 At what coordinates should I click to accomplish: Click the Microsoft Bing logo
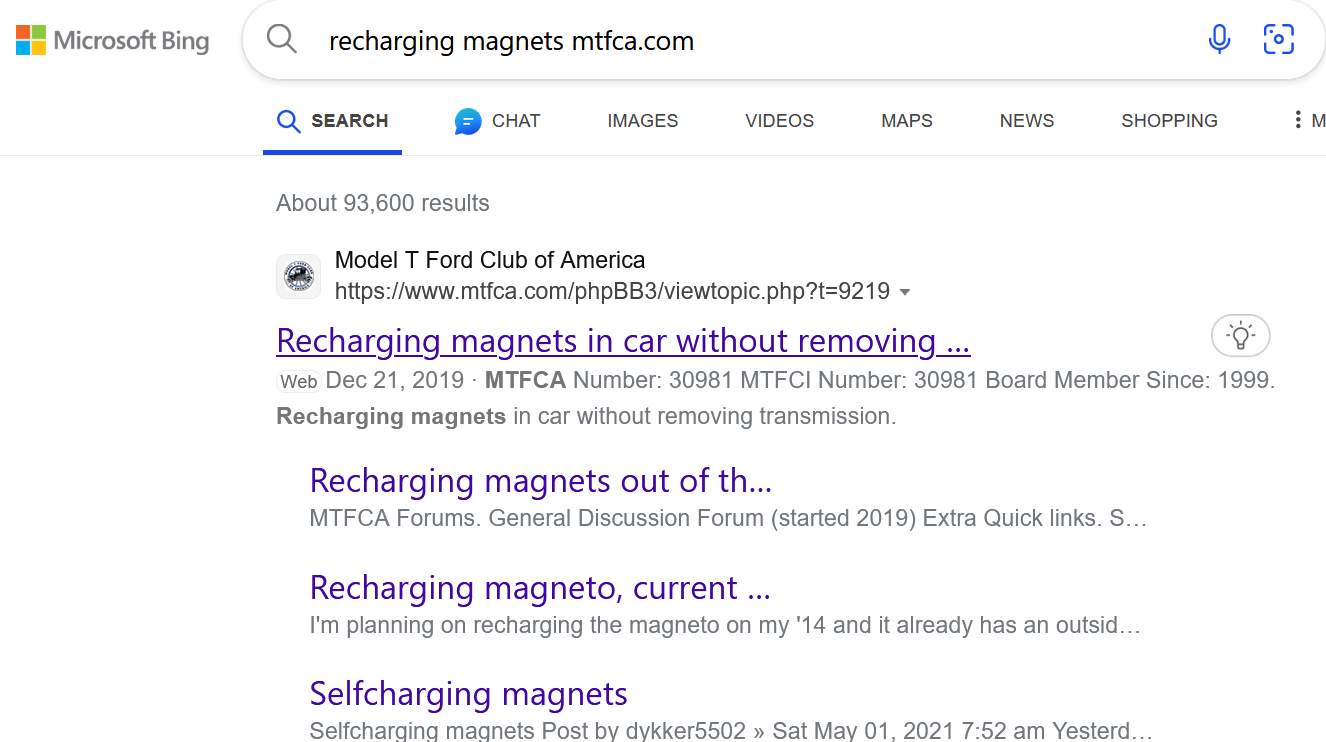point(112,41)
